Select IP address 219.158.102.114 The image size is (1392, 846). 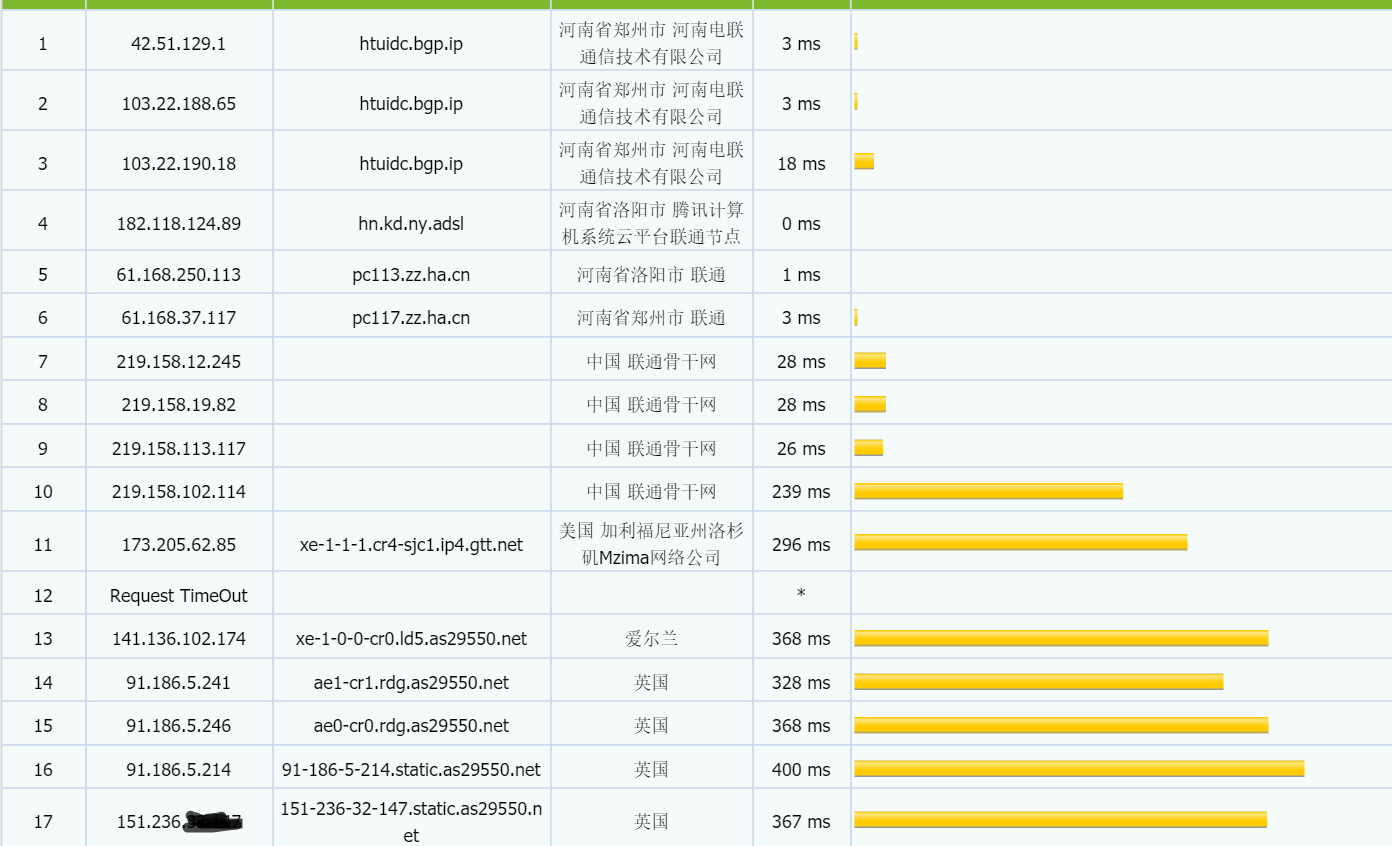178,492
